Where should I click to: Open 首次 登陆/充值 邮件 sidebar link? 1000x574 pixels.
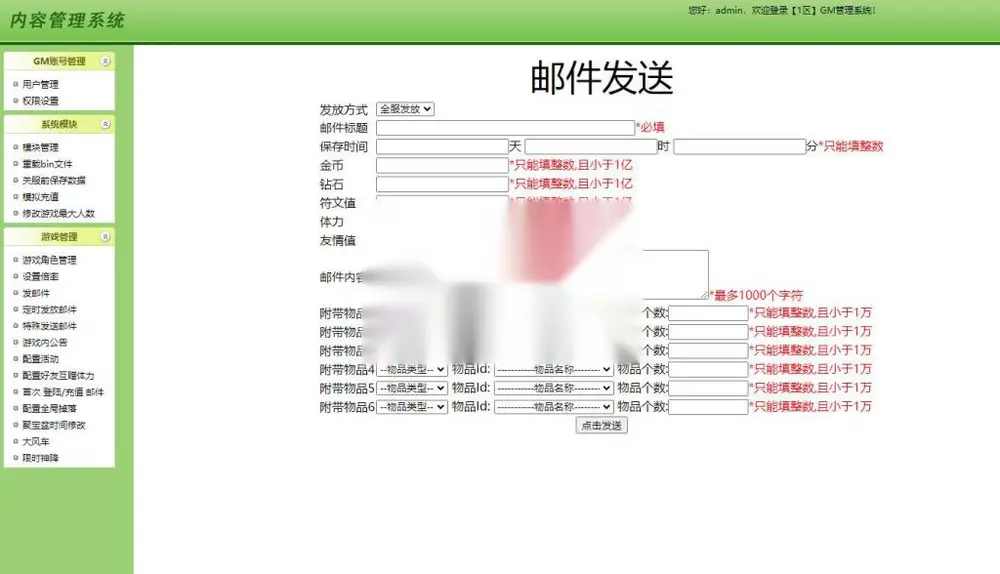coord(62,392)
